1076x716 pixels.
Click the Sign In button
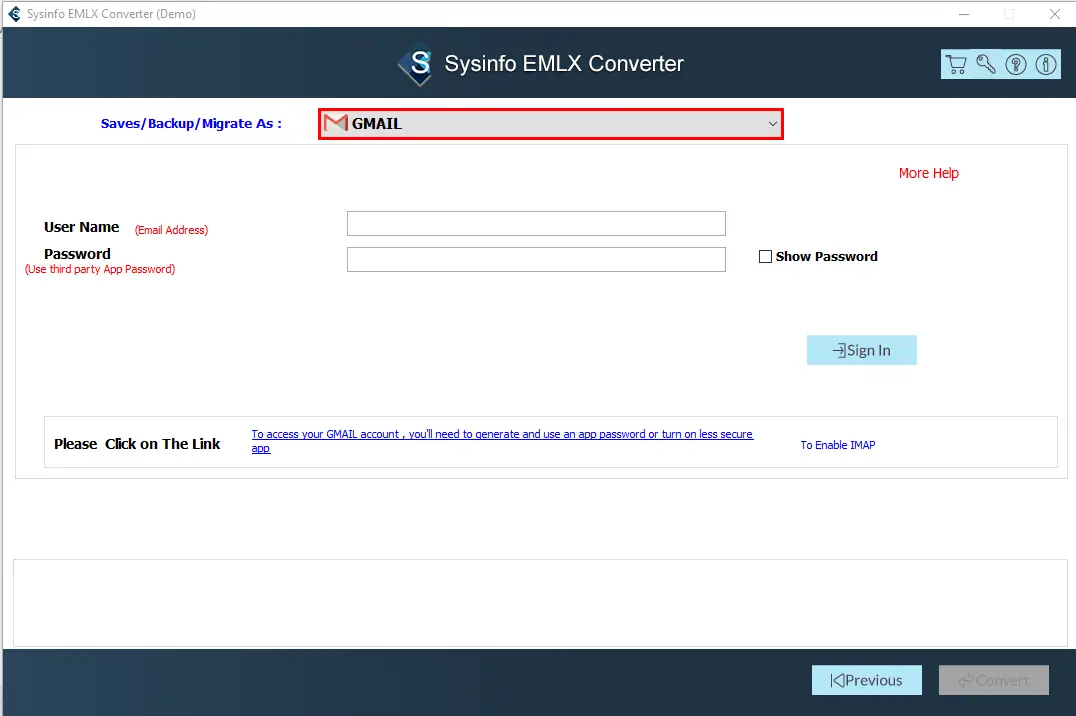(862, 350)
